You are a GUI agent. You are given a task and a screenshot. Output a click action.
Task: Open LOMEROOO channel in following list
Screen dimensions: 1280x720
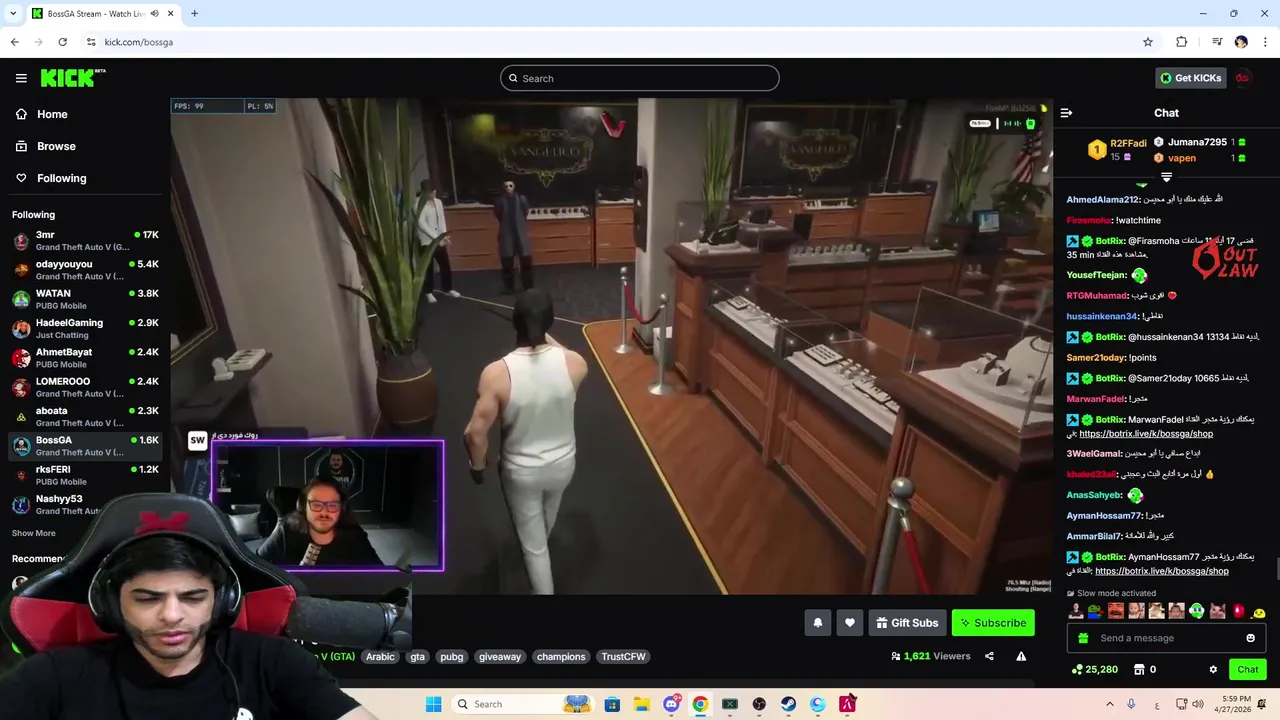(85, 387)
